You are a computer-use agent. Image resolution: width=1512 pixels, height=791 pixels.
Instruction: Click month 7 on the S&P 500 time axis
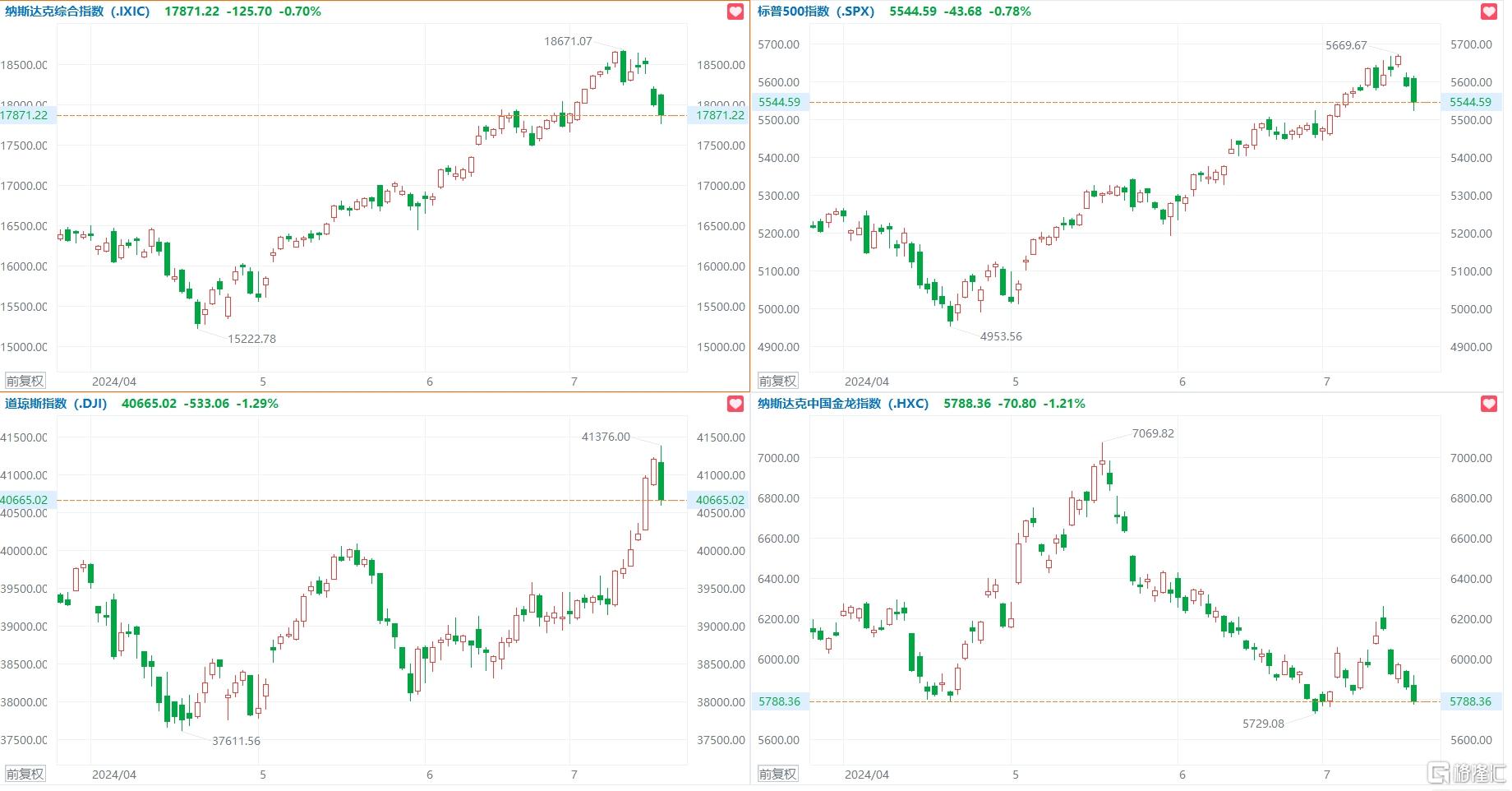click(1326, 382)
